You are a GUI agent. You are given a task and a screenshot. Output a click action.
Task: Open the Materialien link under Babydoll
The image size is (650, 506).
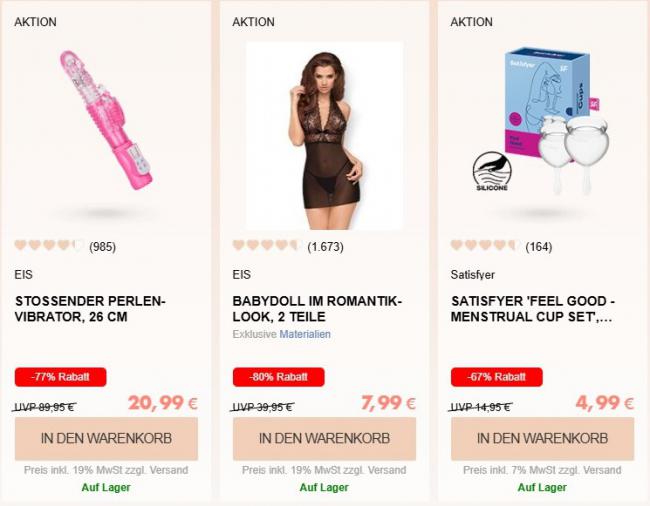[x=305, y=334]
